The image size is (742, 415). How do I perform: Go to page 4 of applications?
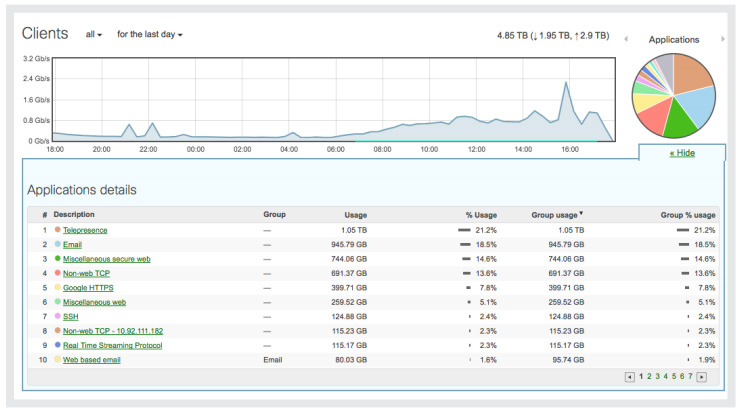[665, 376]
